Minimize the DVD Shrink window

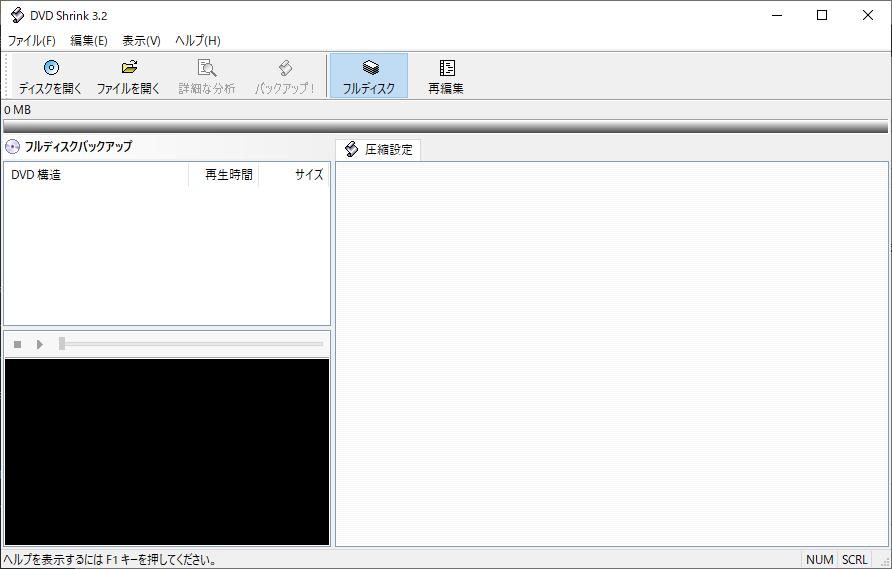[x=777, y=15]
